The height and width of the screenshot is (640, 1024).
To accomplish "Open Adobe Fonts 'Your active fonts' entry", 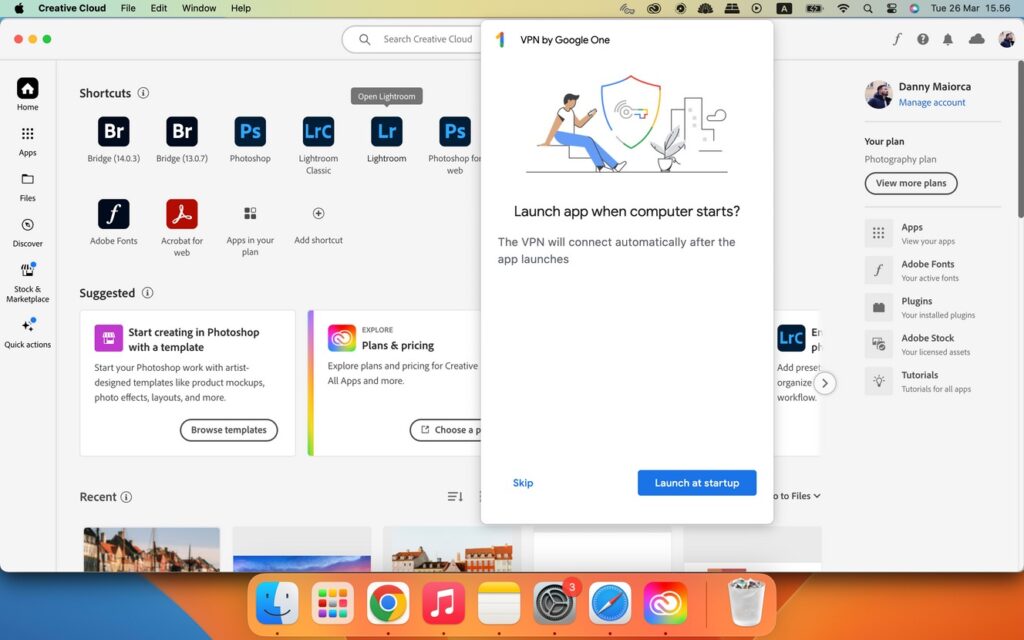I will point(932,270).
